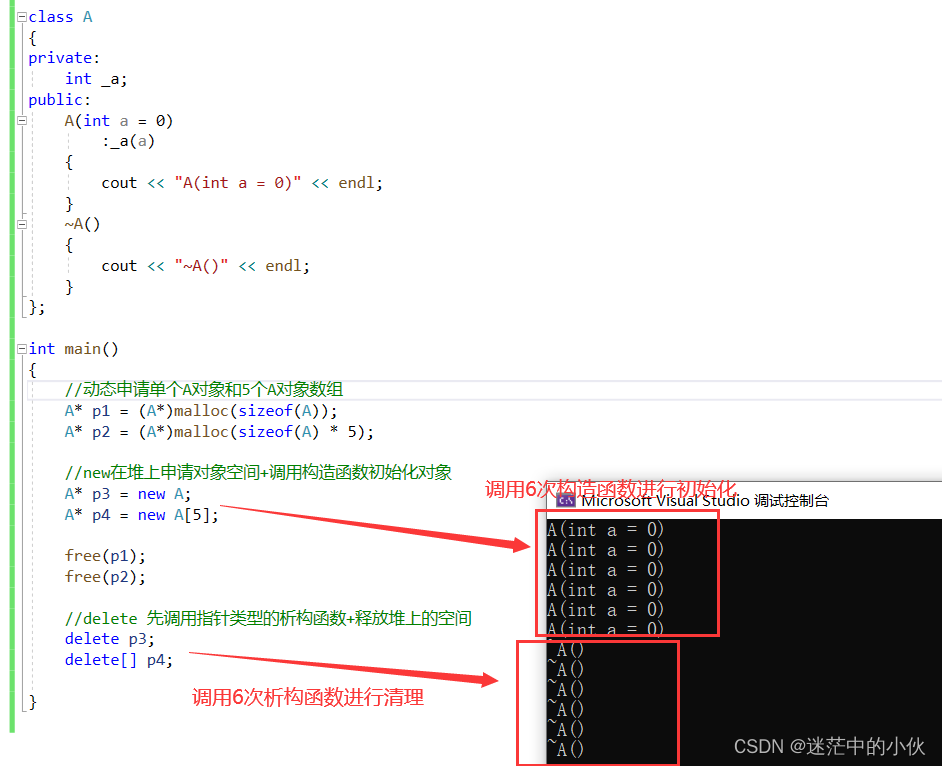Collapse the int main() function block
This screenshot has height=766, width=942.
(x=22, y=349)
